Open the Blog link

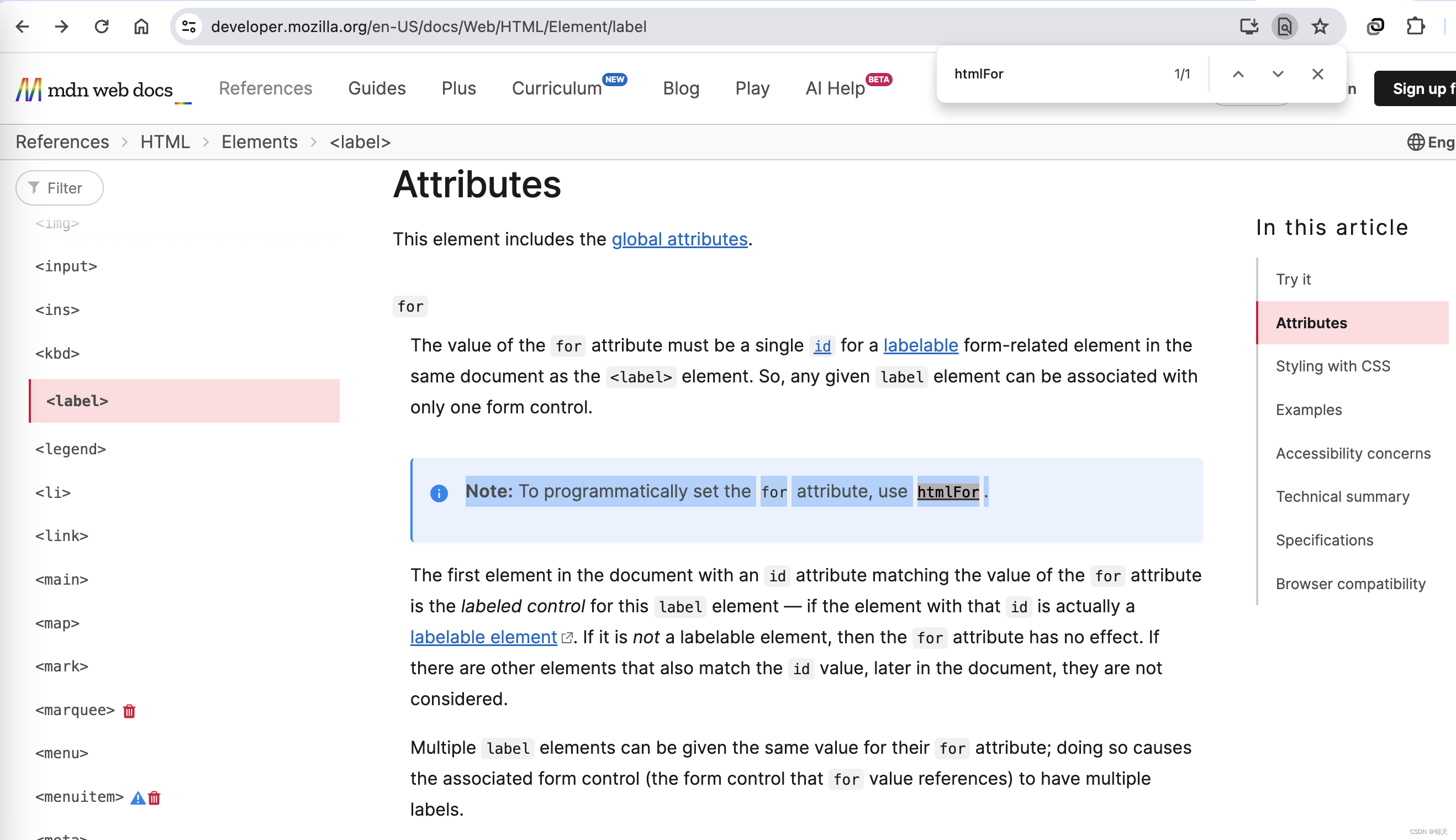(x=681, y=88)
